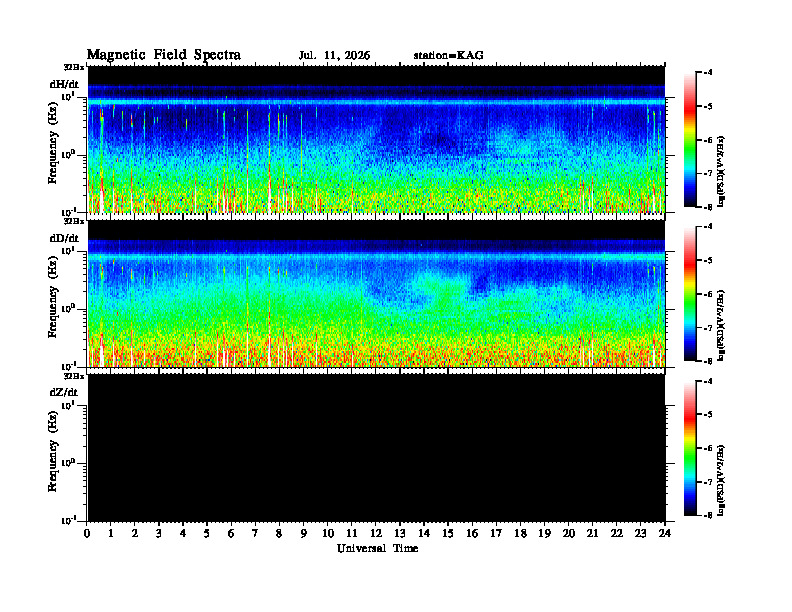This screenshot has height=612, width=792.
Task: Click hour tick label "11" on the time axis
Action: [352, 534]
